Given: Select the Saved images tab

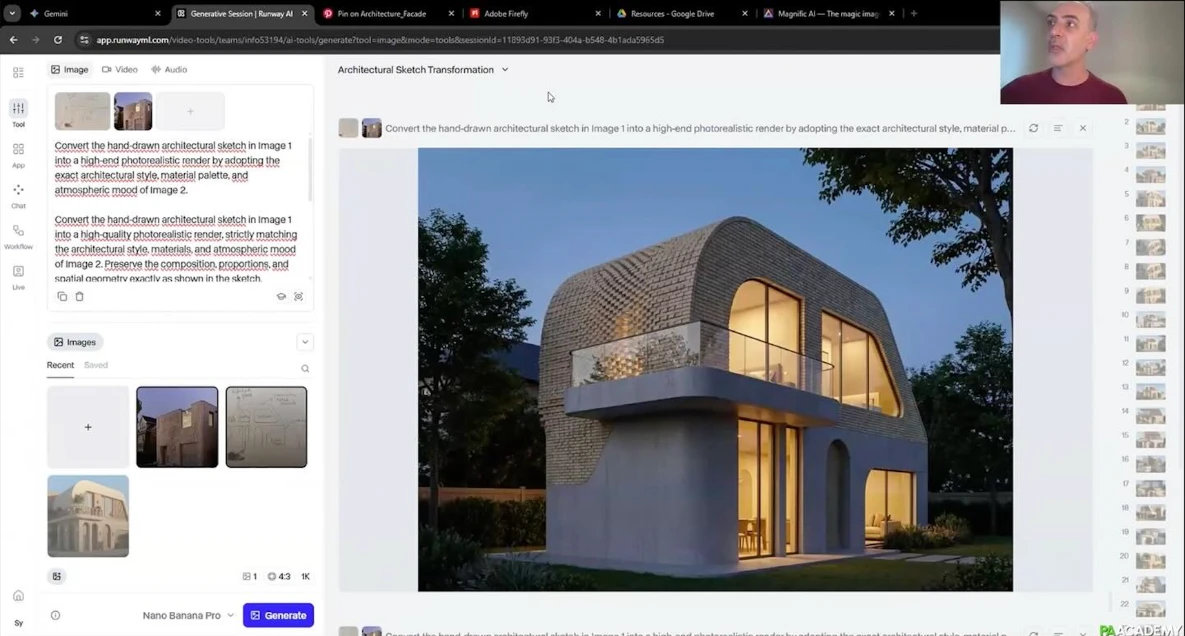Looking at the screenshot, I should (x=96, y=365).
